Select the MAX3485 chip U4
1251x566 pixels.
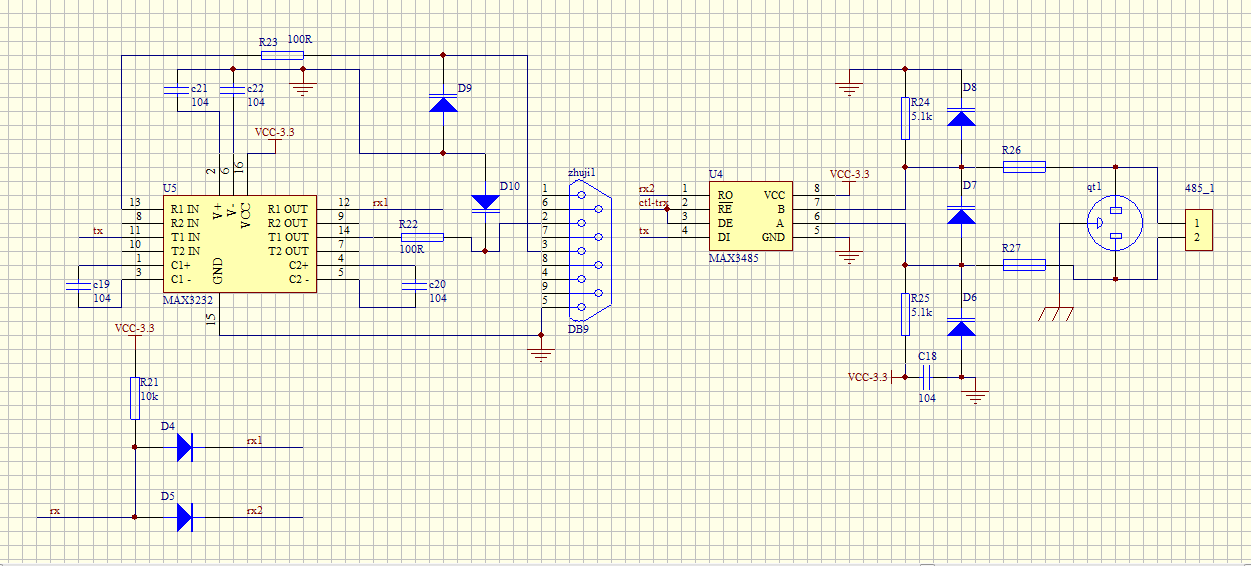point(750,215)
